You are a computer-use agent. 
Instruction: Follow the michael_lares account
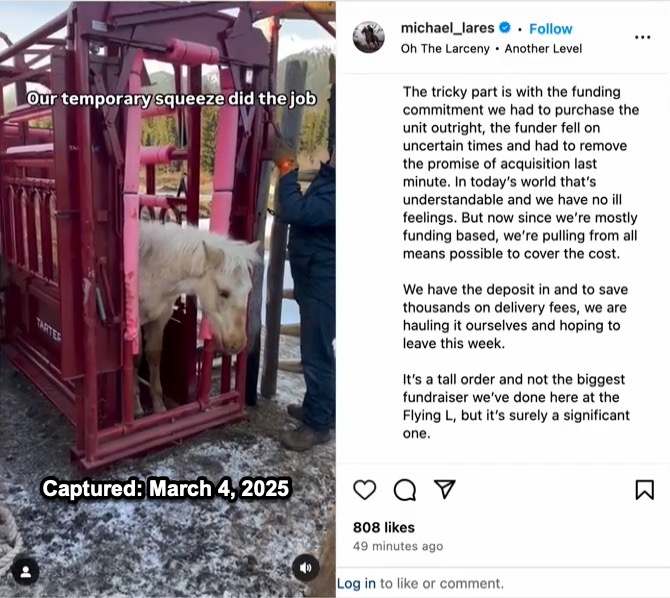(550, 29)
